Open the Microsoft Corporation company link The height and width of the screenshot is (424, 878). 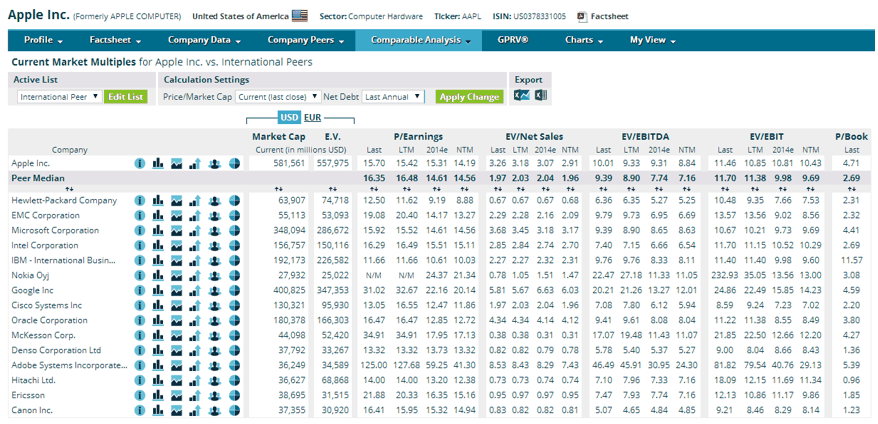tap(55, 231)
